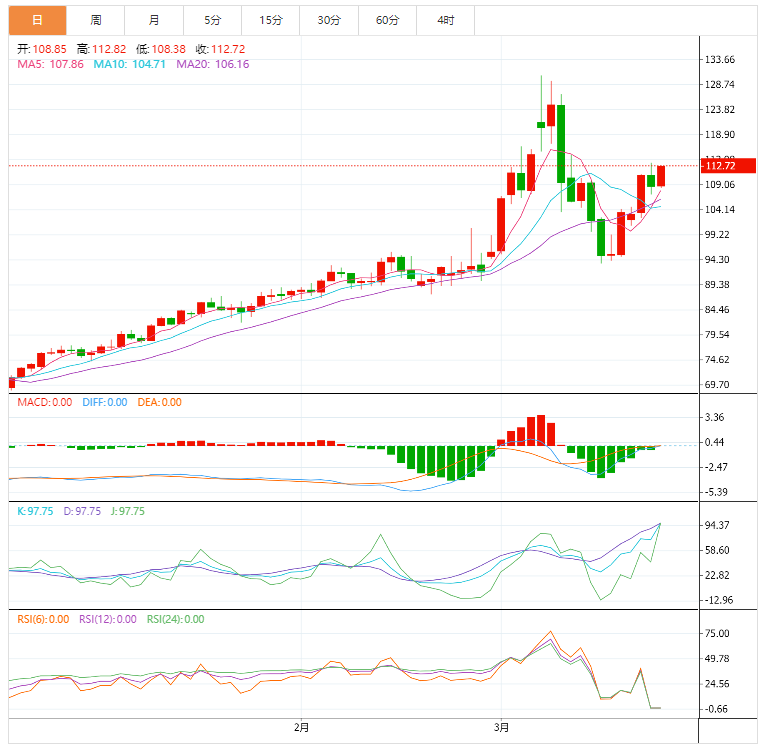Viewport: 771px width, 747px height.
Task: Switch to the 周 weekly tab
Action: [x=95, y=20]
